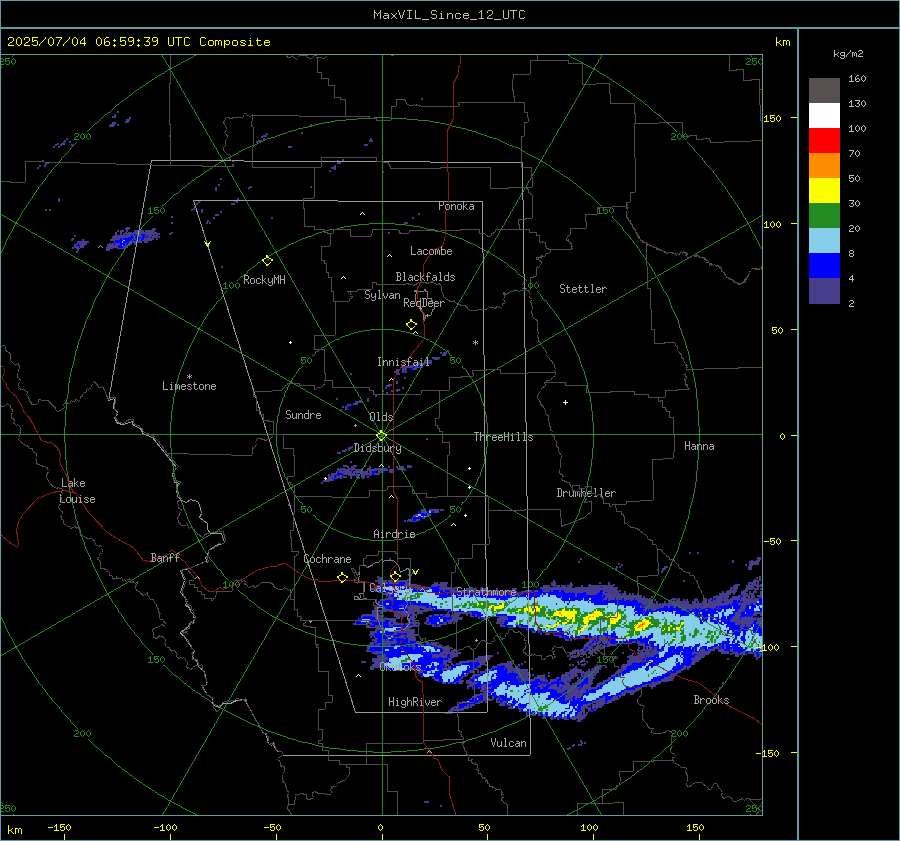900x841 pixels.
Task: Click the Hanna label
Action: pyautogui.click(x=699, y=446)
